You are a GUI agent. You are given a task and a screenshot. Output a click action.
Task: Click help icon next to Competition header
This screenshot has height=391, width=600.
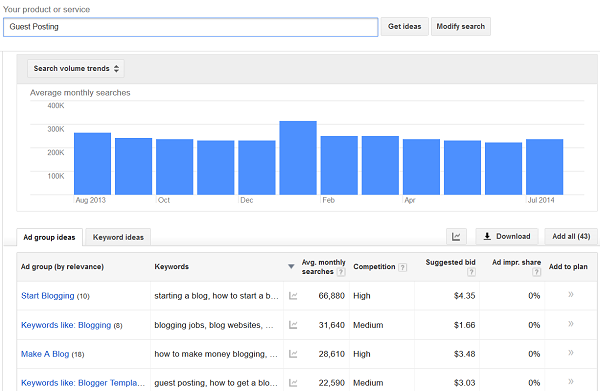point(403,267)
